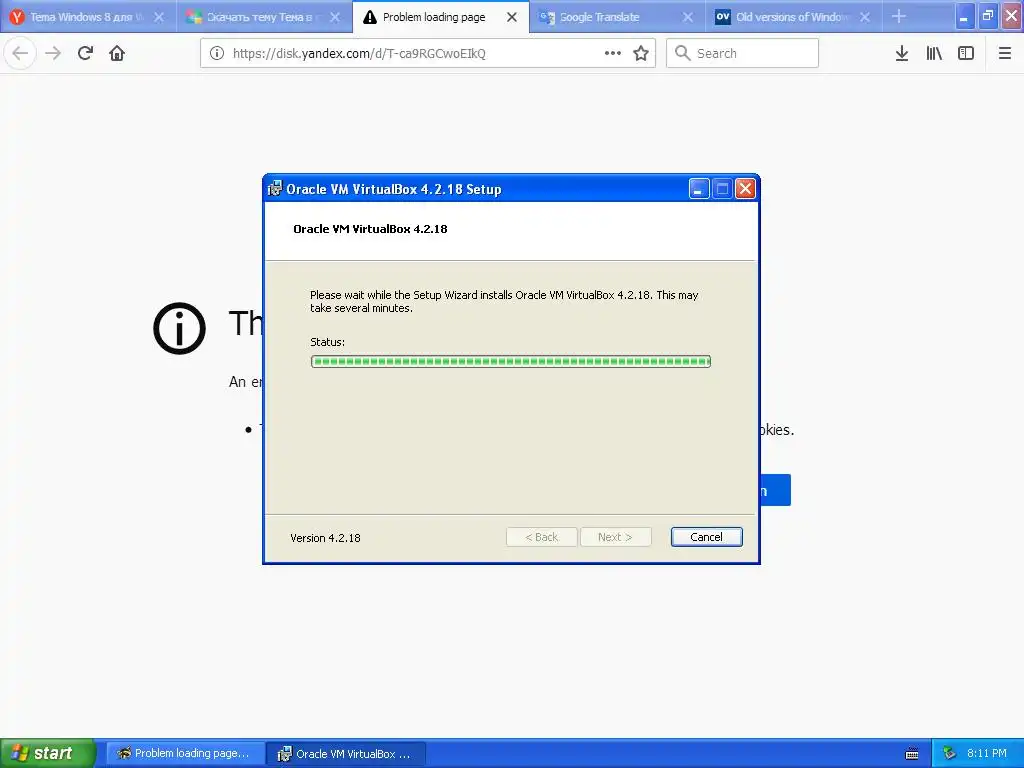Click the 8:11 PM taskbar clock

point(987,753)
